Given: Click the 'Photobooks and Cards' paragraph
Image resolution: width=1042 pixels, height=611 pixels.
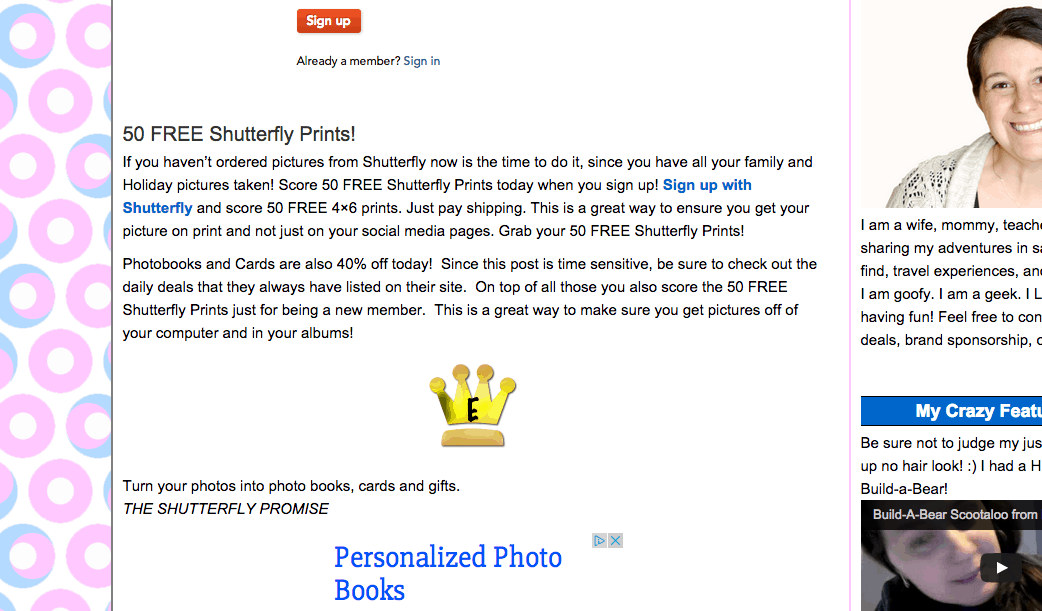Looking at the screenshot, I should tap(469, 299).
